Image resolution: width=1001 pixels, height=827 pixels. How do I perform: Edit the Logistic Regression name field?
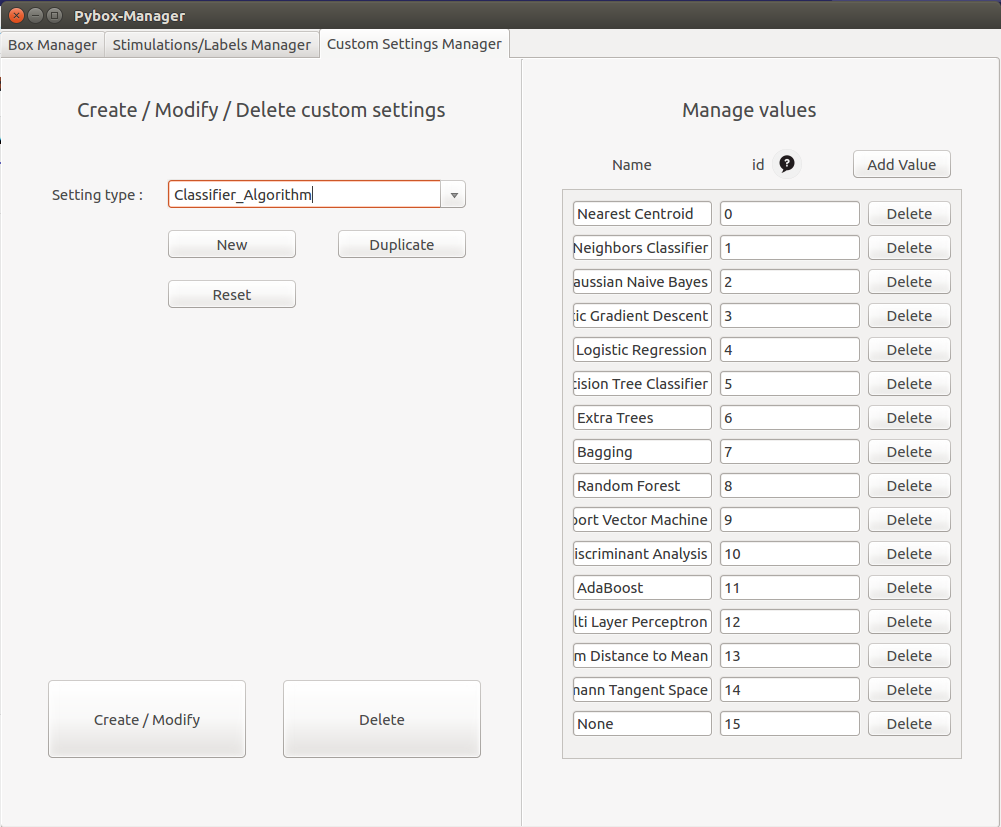point(642,350)
